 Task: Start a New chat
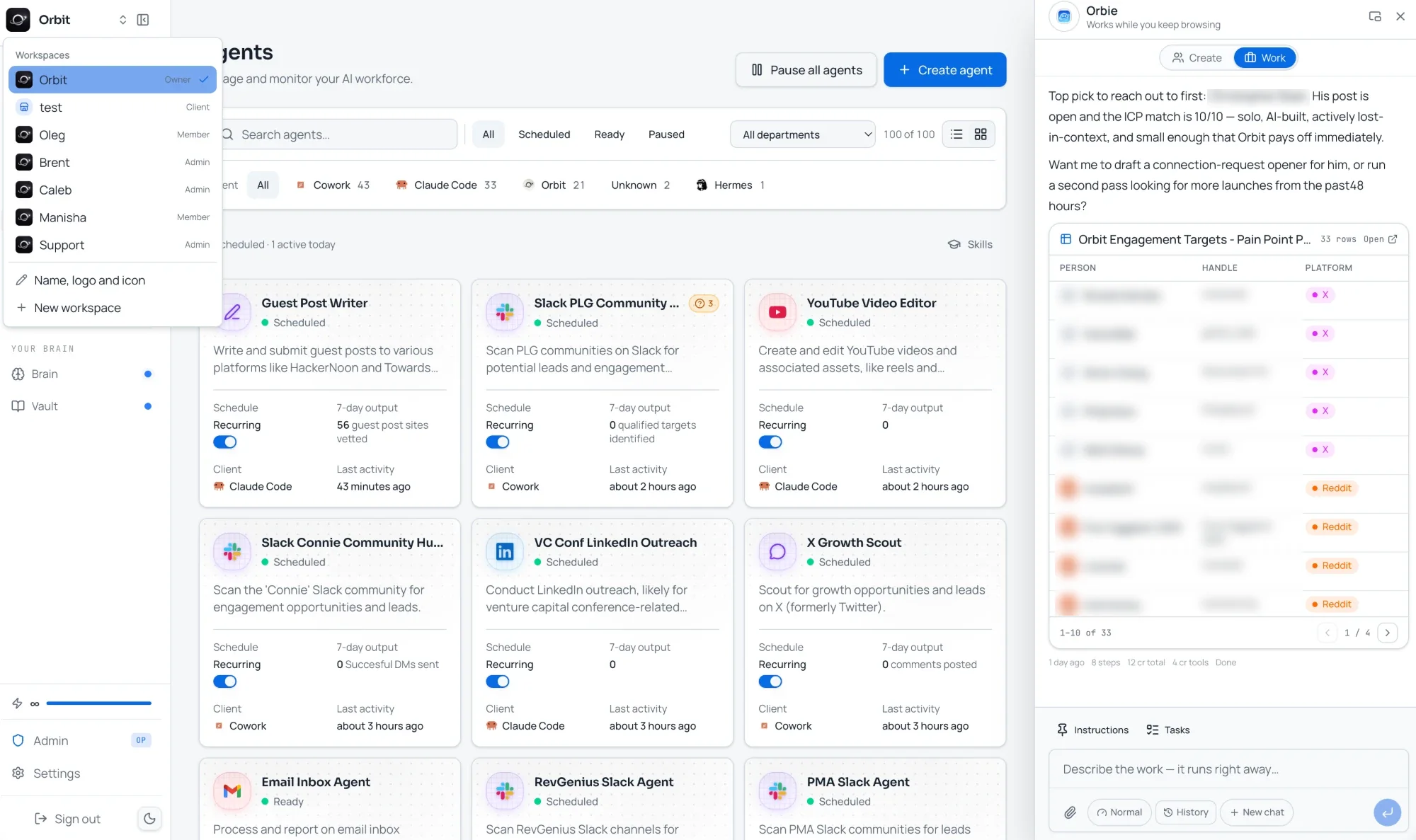(x=1257, y=812)
